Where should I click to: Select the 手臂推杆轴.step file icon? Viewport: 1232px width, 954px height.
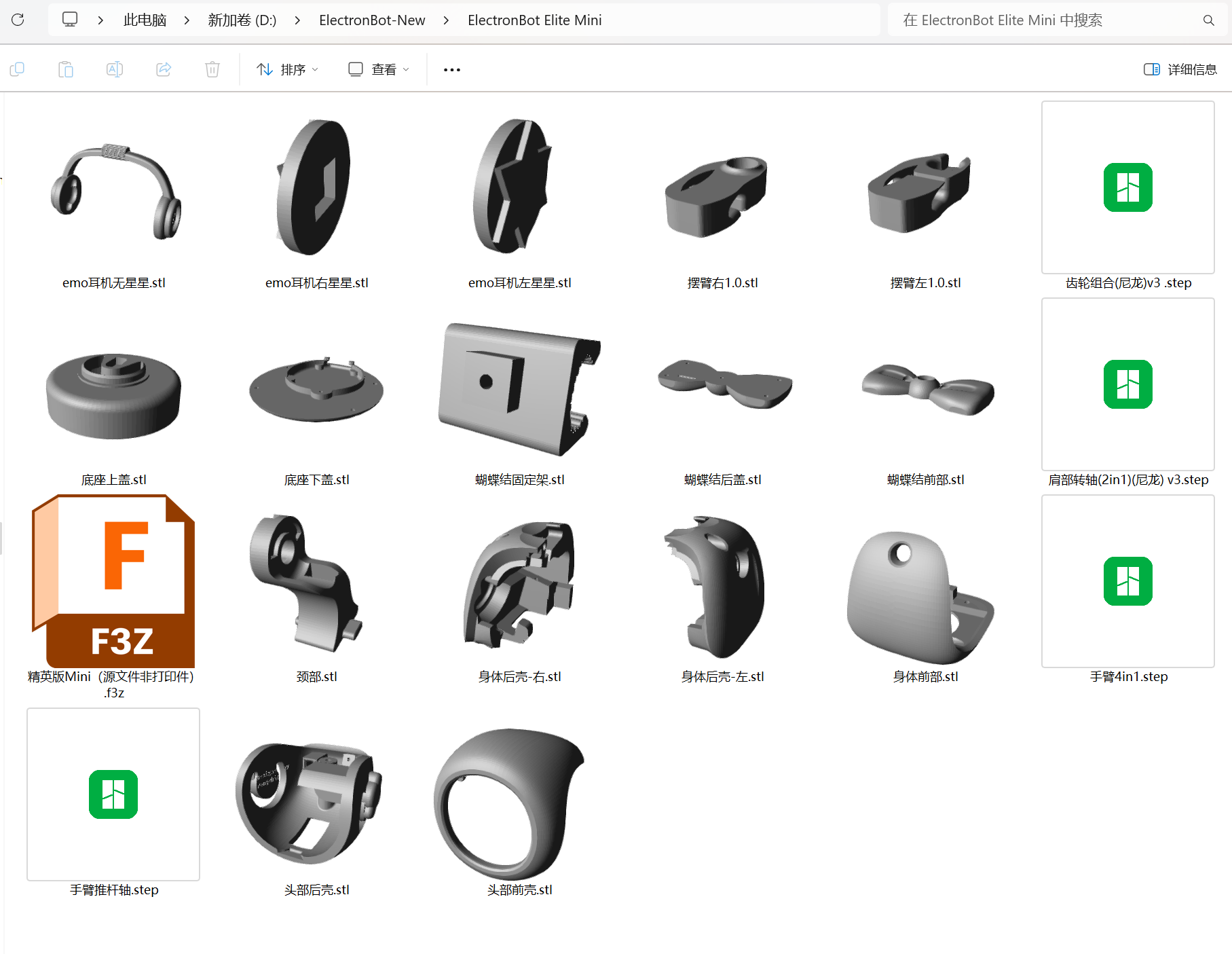click(x=113, y=794)
